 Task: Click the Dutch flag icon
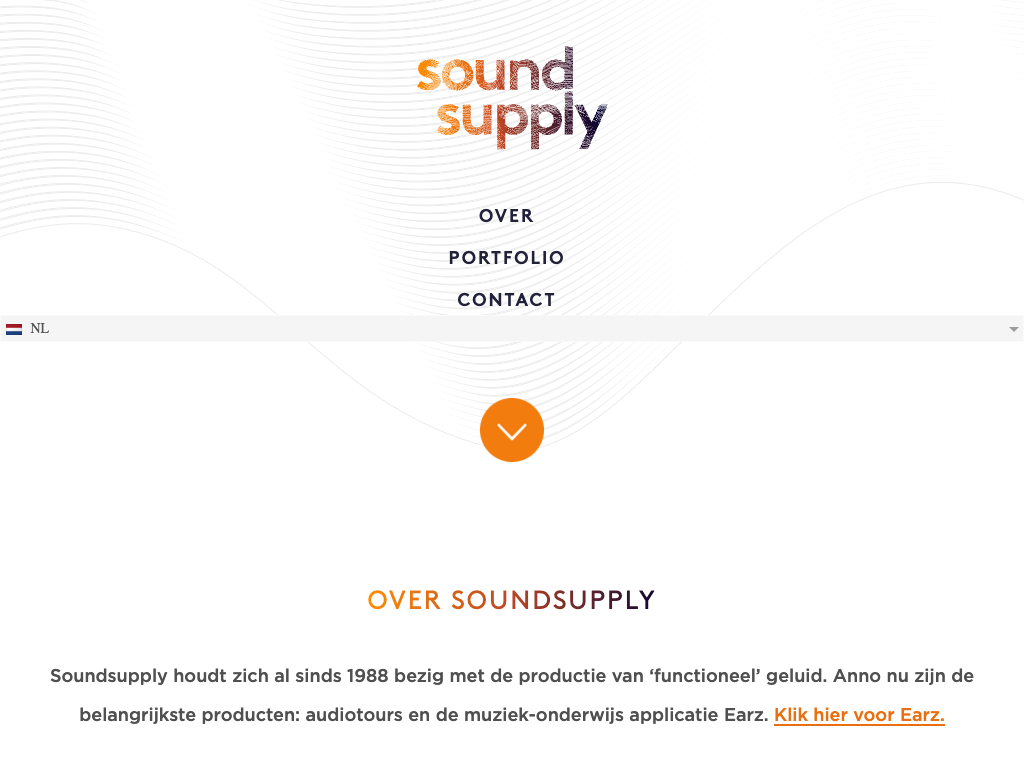14,329
